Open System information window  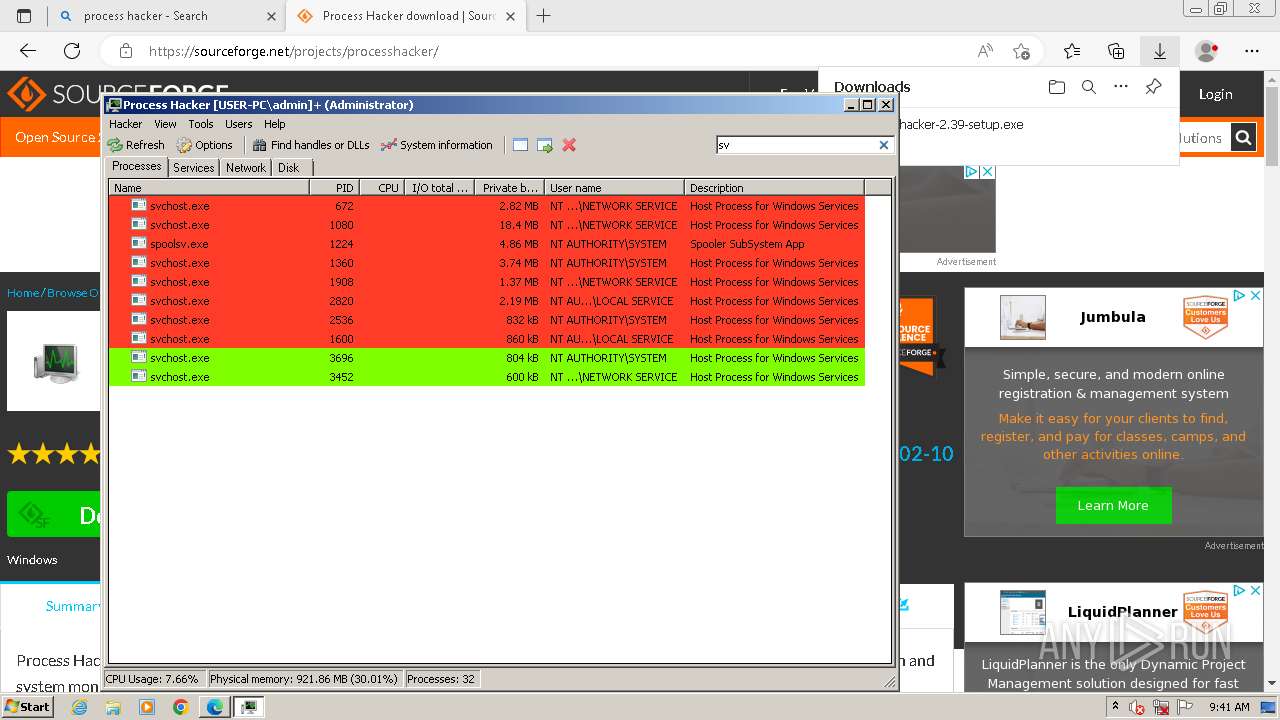[x=436, y=145]
